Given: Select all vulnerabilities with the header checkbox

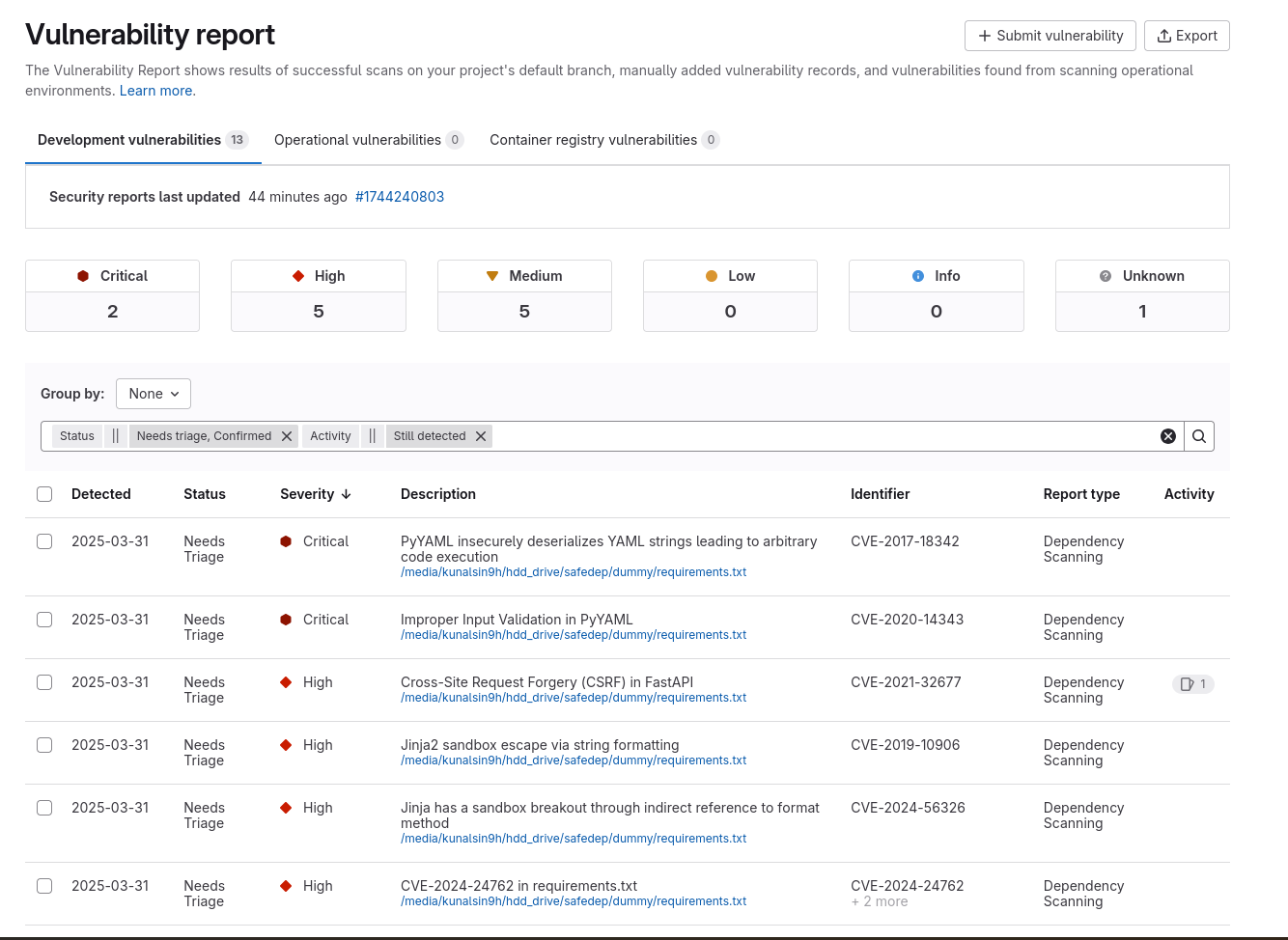Looking at the screenshot, I should click(x=44, y=493).
